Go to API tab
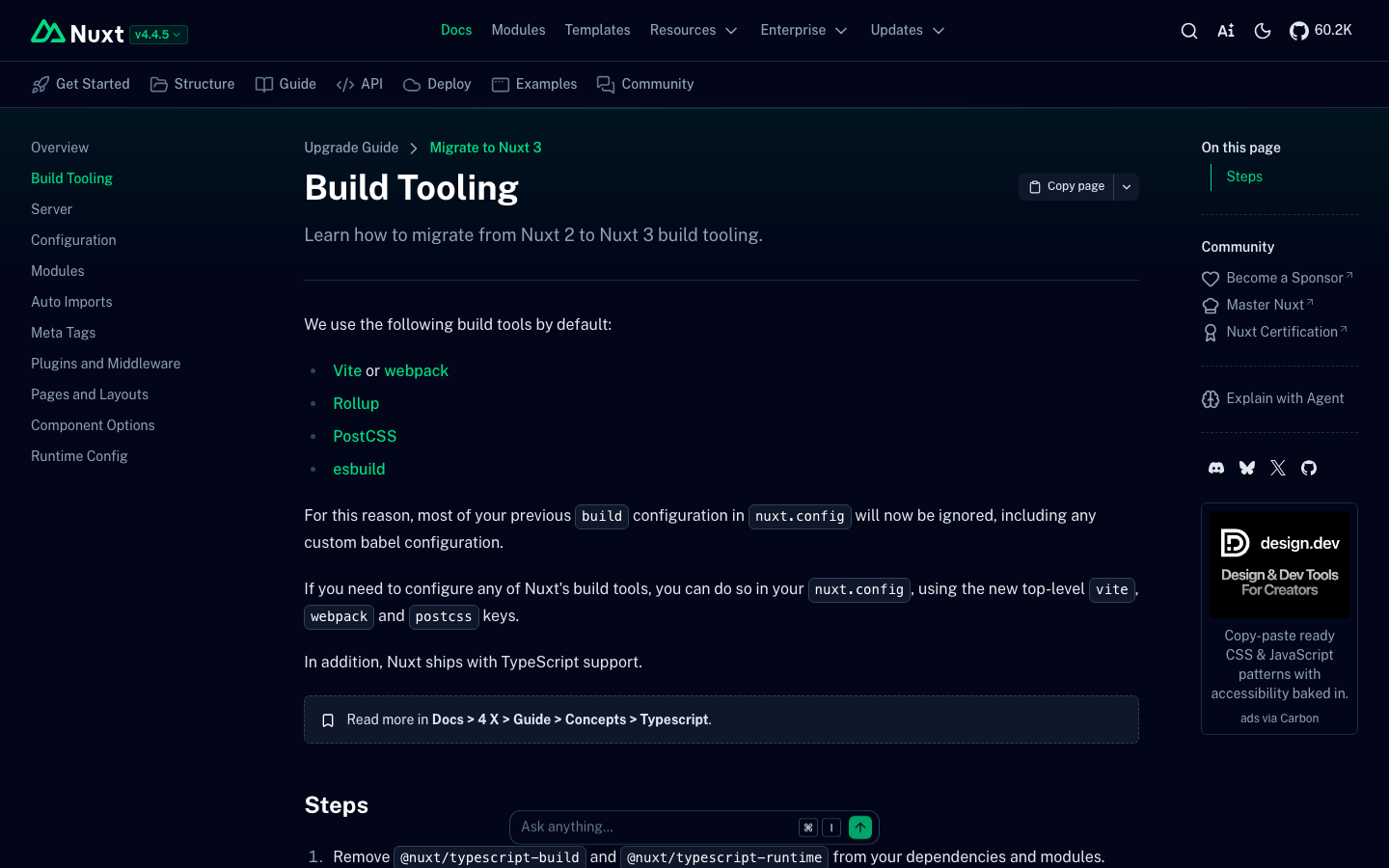This screenshot has width=1389, height=868. click(360, 84)
